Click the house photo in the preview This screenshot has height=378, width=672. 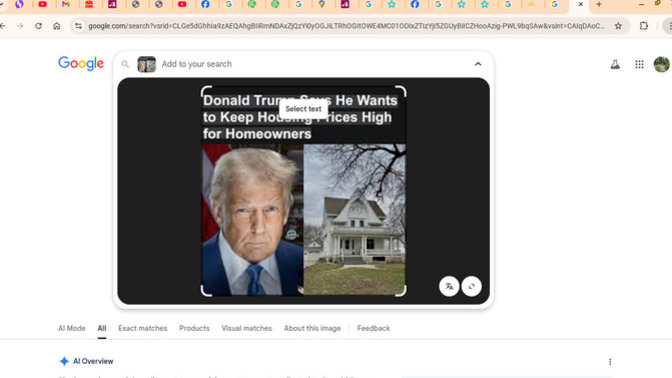(x=354, y=219)
